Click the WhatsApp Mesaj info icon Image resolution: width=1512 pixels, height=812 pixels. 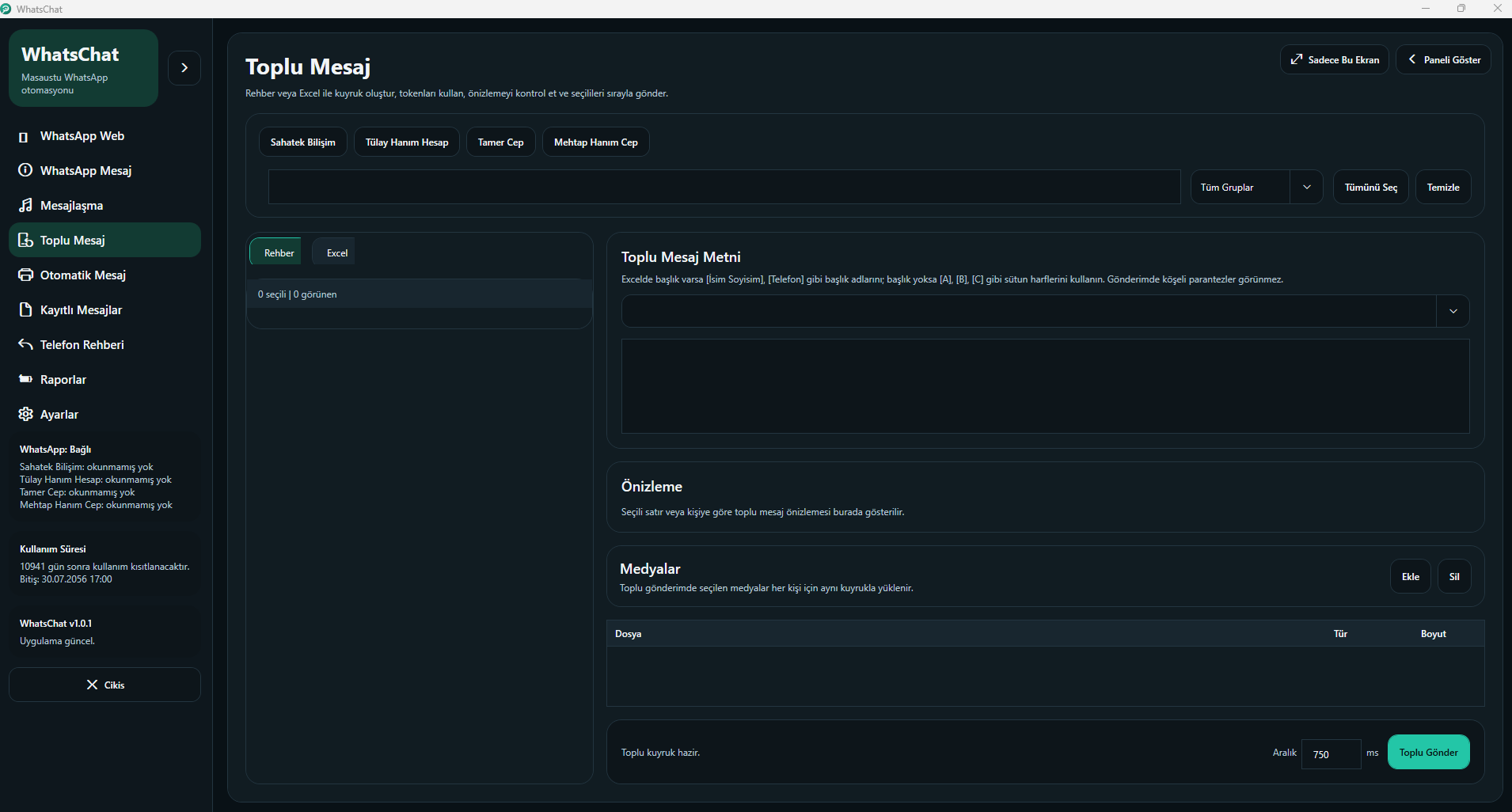(25, 170)
